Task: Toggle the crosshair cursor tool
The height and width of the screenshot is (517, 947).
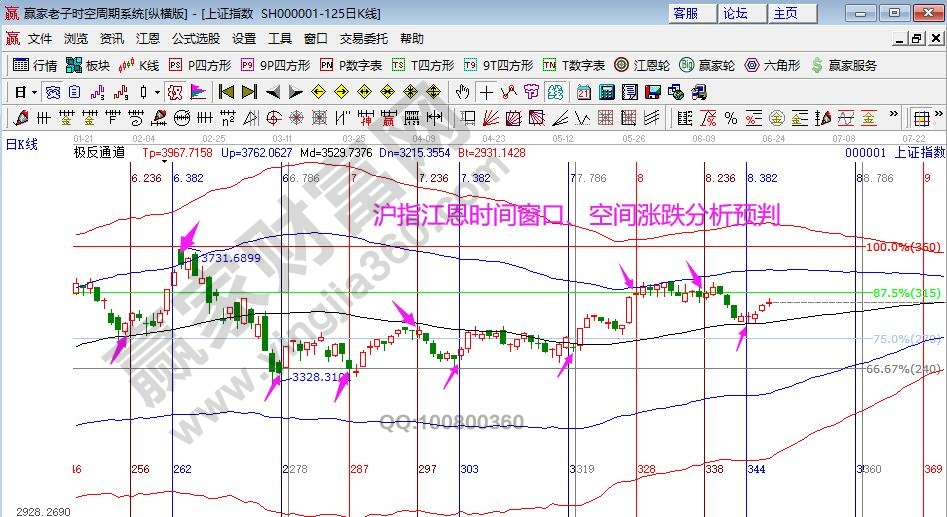Action: click(x=485, y=92)
